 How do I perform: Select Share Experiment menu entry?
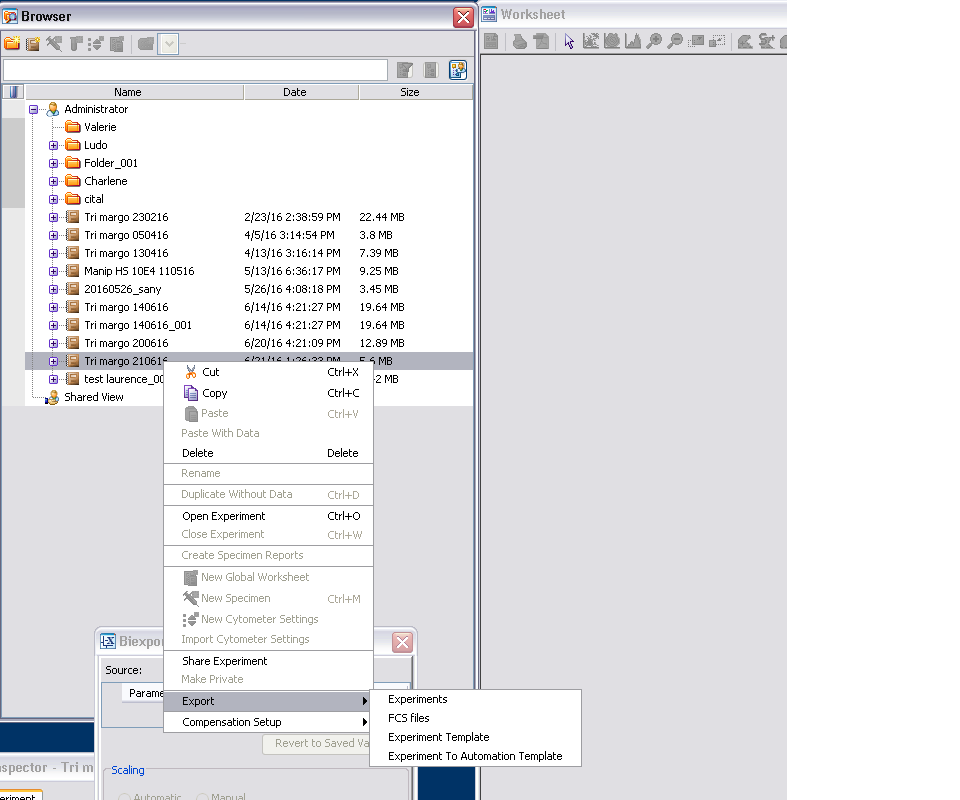pyautogui.click(x=225, y=661)
